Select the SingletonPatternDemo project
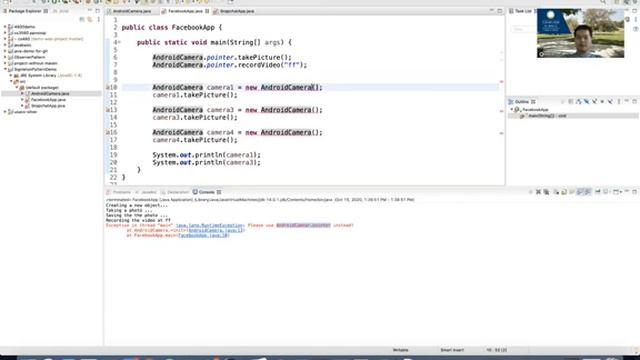The image size is (640, 360). point(35,69)
